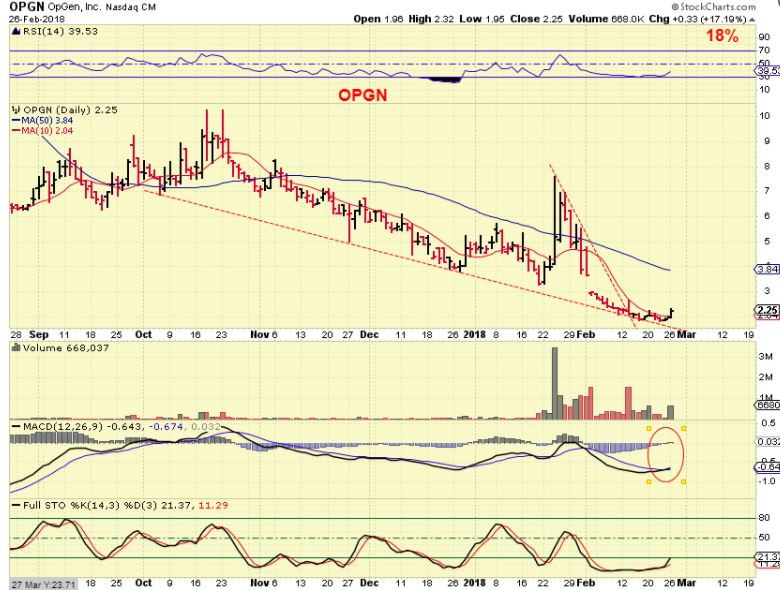Click the tallest volume spike bar
Viewport: 780px width, 590px height.
click(x=554, y=383)
